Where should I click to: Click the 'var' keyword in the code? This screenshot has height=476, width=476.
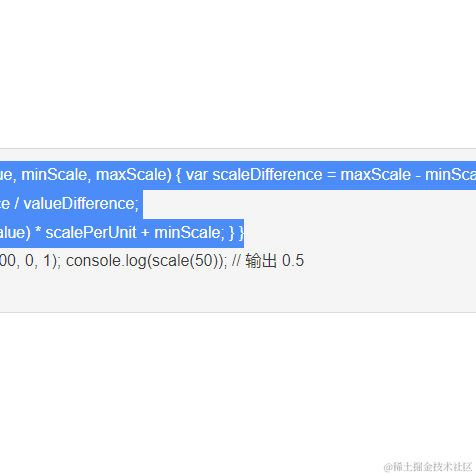point(197,175)
